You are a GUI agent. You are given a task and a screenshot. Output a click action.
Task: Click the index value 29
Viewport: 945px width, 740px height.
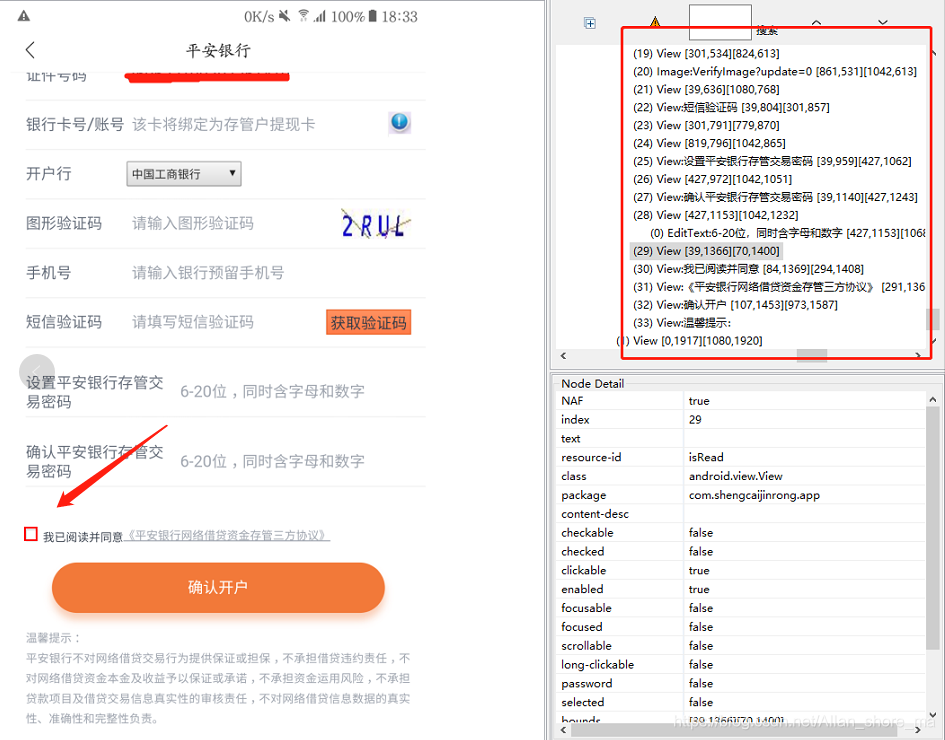(695, 419)
